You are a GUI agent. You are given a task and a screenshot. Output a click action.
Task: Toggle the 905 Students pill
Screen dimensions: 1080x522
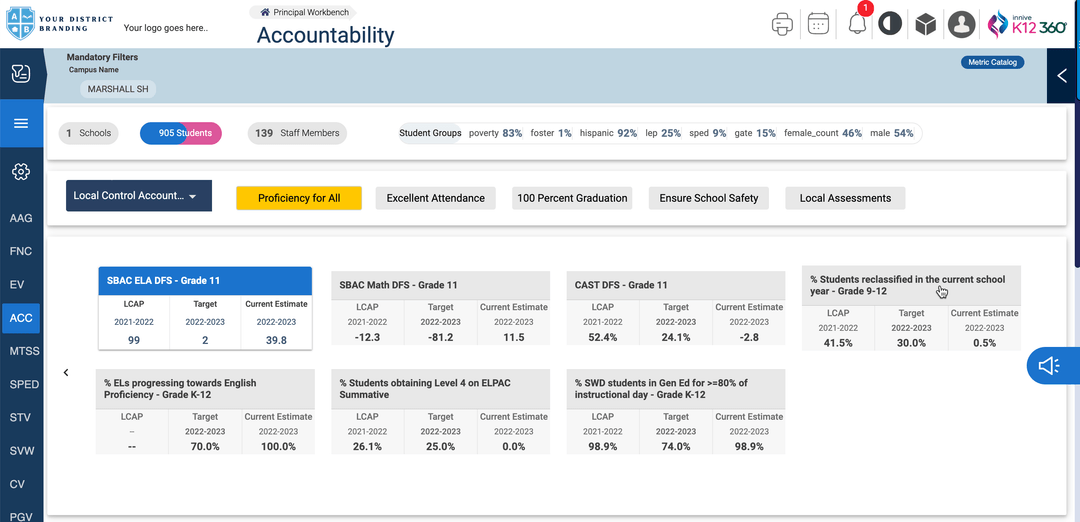coord(181,133)
